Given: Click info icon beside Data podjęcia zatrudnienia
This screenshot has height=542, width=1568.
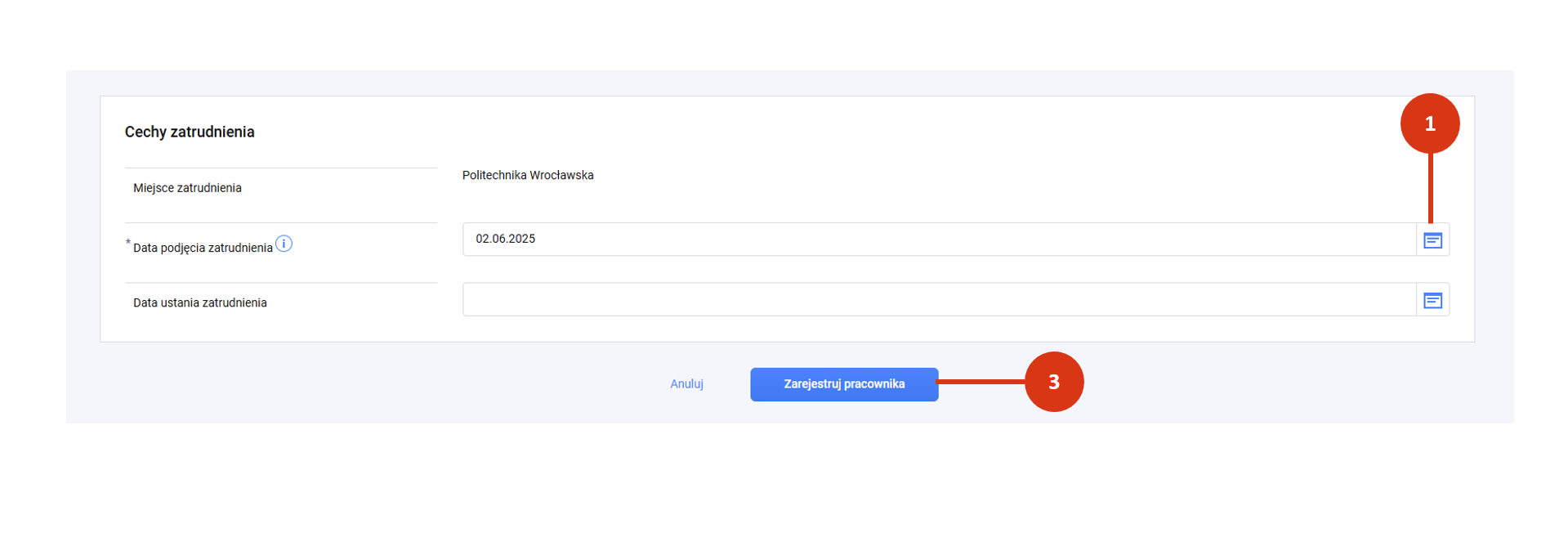Looking at the screenshot, I should [x=284, y=244].
